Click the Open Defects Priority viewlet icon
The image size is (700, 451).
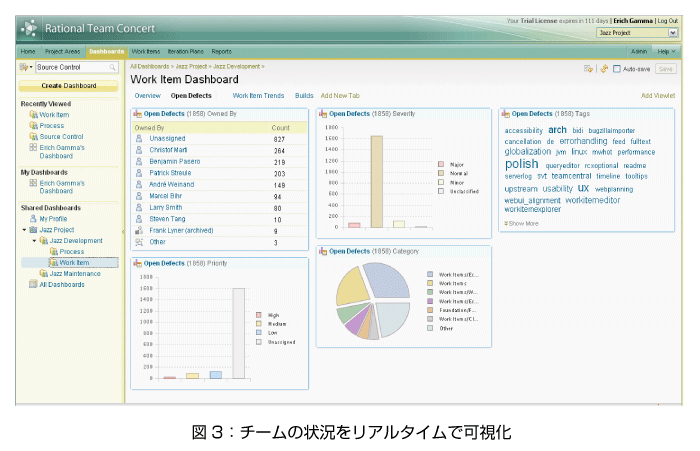pyautogui.click(x=138, y=263)
